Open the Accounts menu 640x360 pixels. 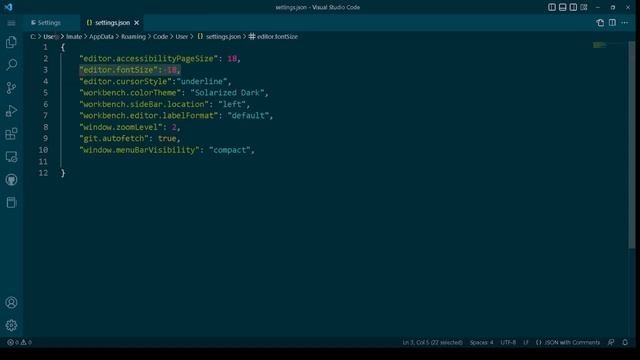point(11,302)
